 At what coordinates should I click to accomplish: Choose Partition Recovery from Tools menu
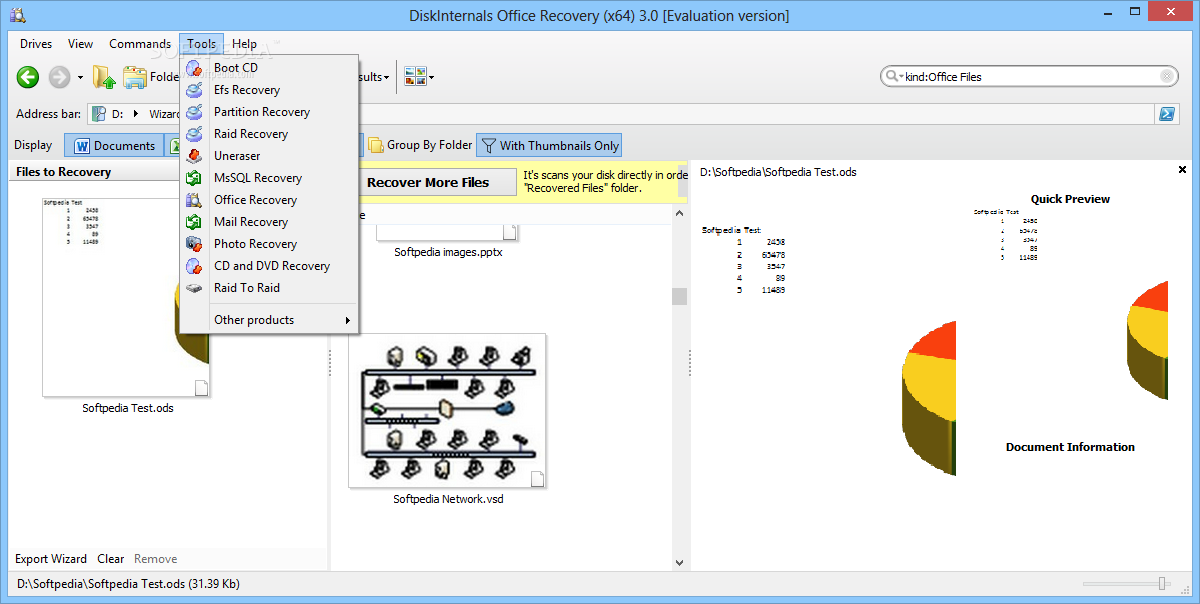269,112
